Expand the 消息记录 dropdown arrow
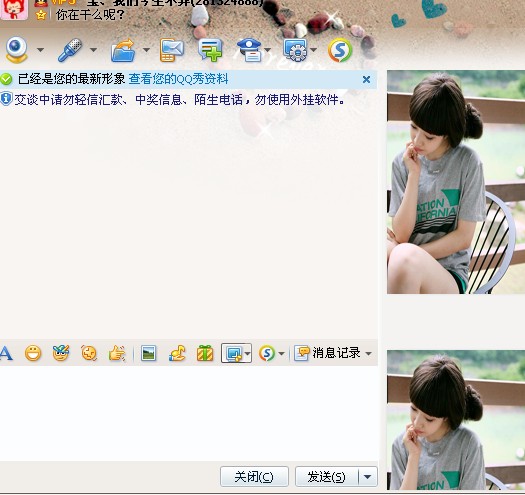Viewport: 525px width, 495px height. [x=368, y=353]
